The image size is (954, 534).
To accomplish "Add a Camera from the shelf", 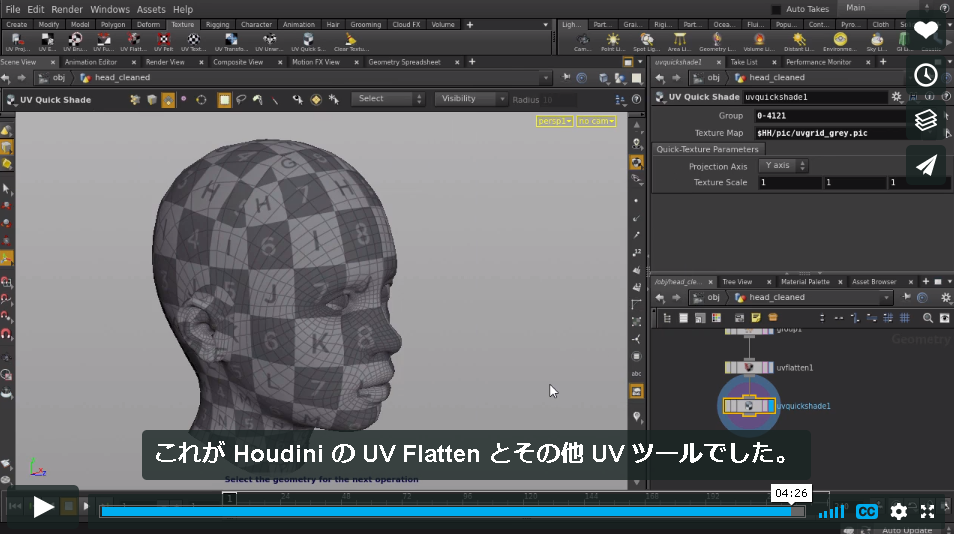I will (x=583, y=43).
